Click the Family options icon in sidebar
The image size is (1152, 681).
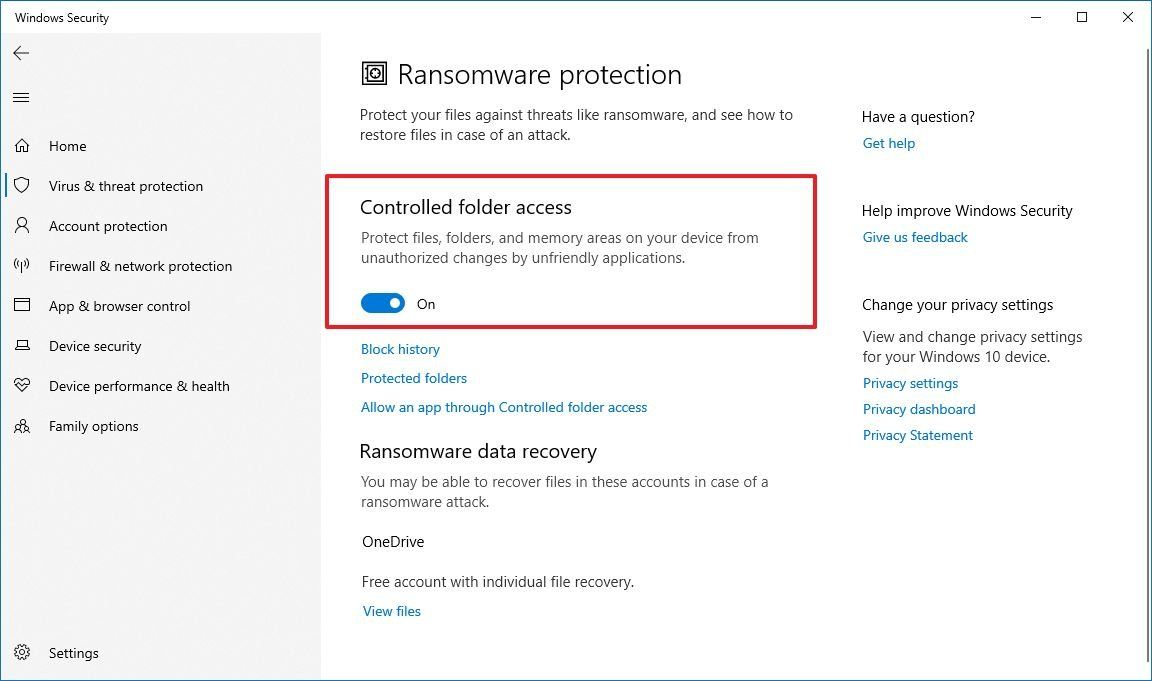tap(22, 426)
